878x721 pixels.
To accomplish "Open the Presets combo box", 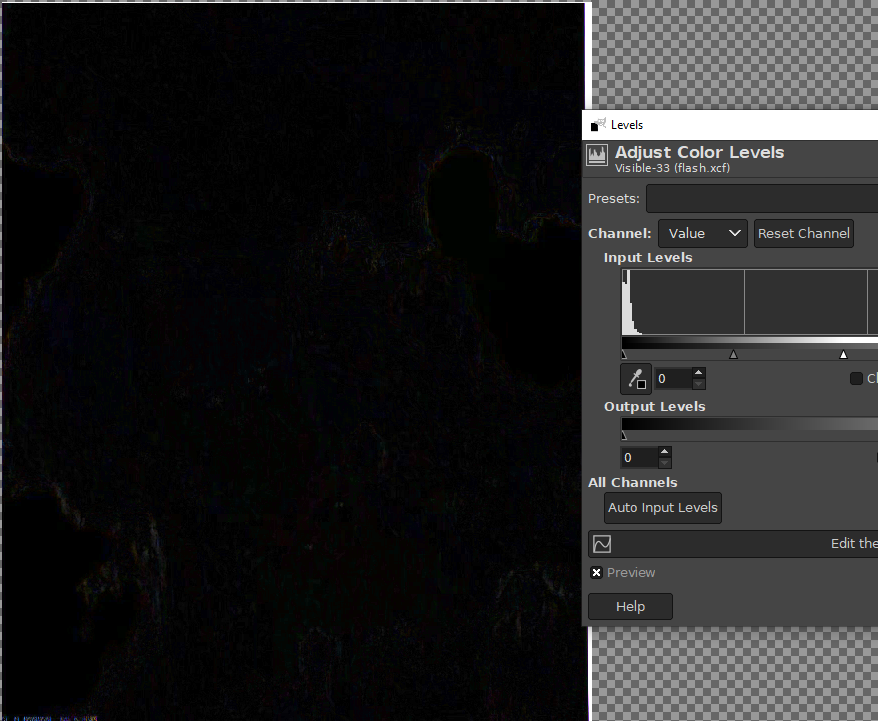I will click(x=761, y=198).
